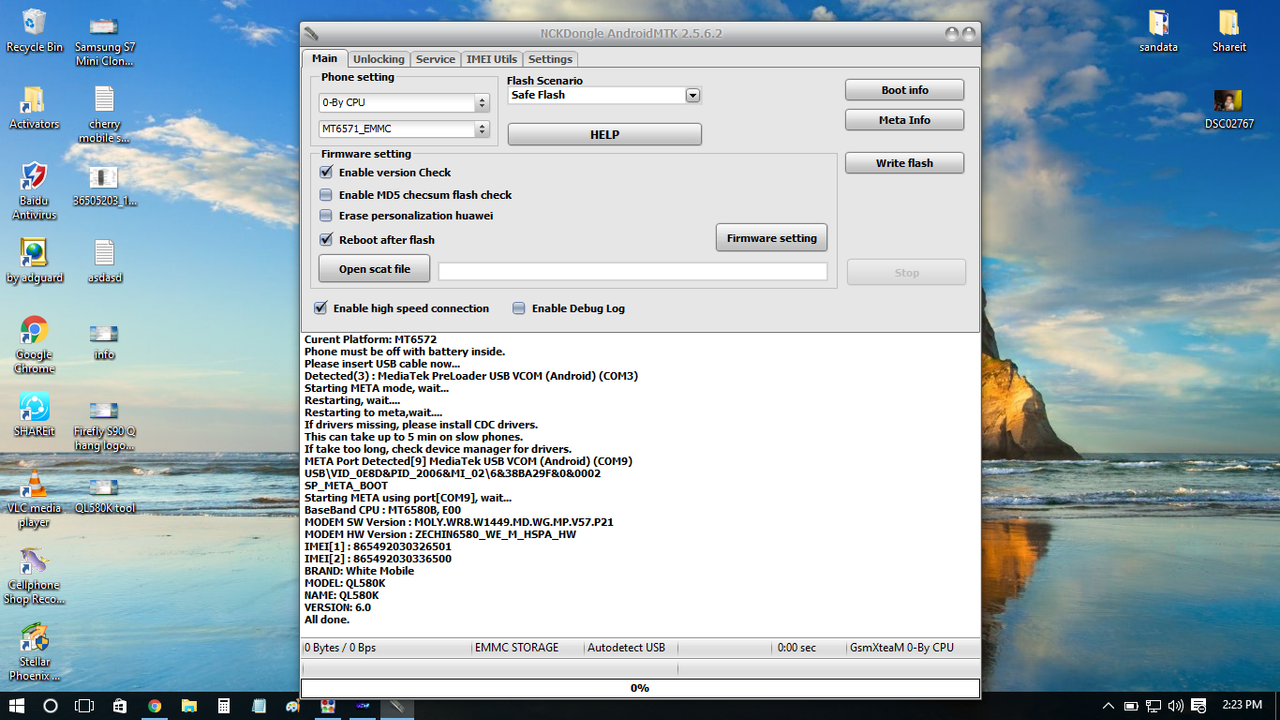Enable MD5 checsum flash check
The image size is (1280, 720).
326,195
